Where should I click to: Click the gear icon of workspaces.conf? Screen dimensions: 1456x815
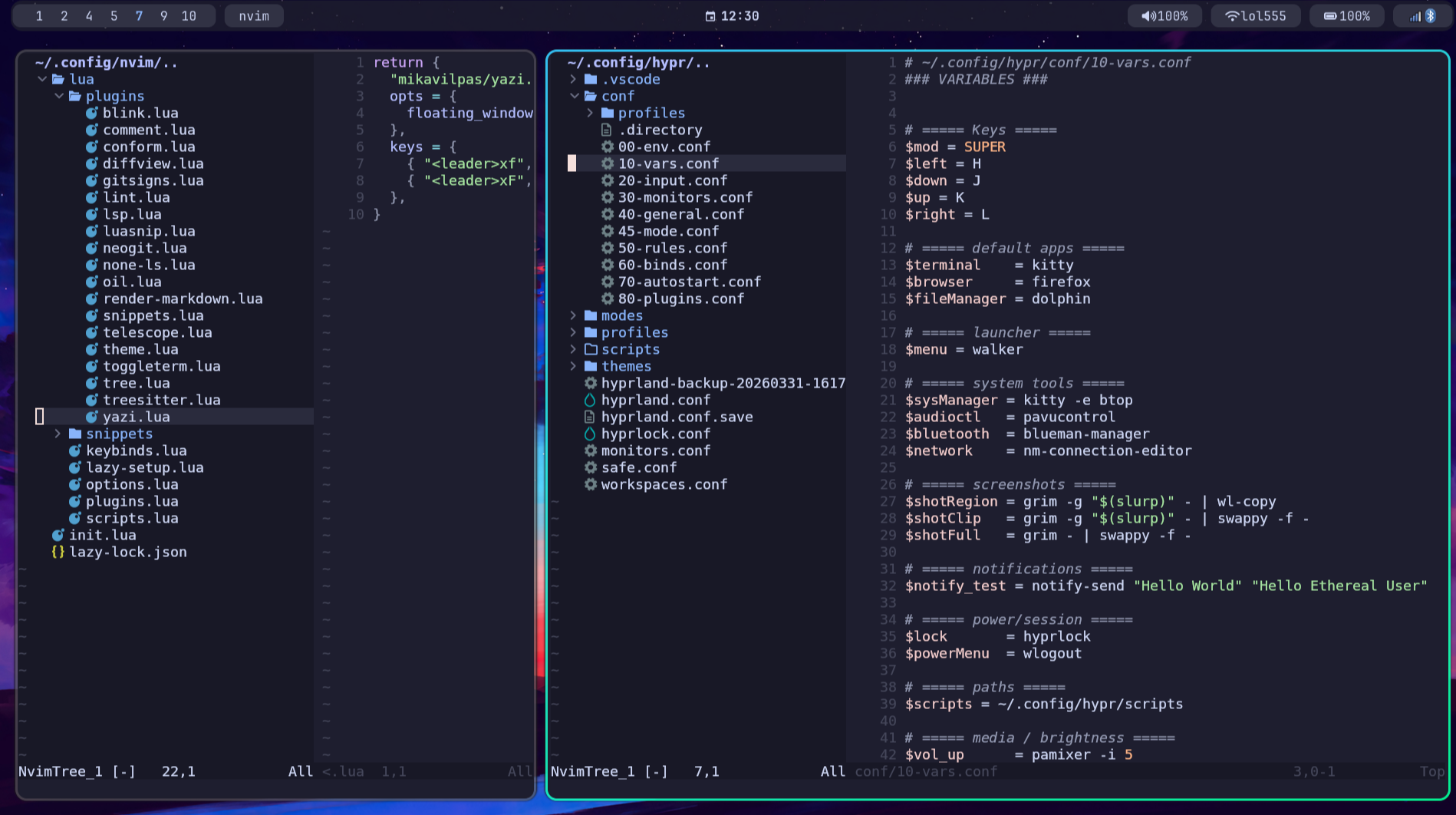(x=591, y=484)
